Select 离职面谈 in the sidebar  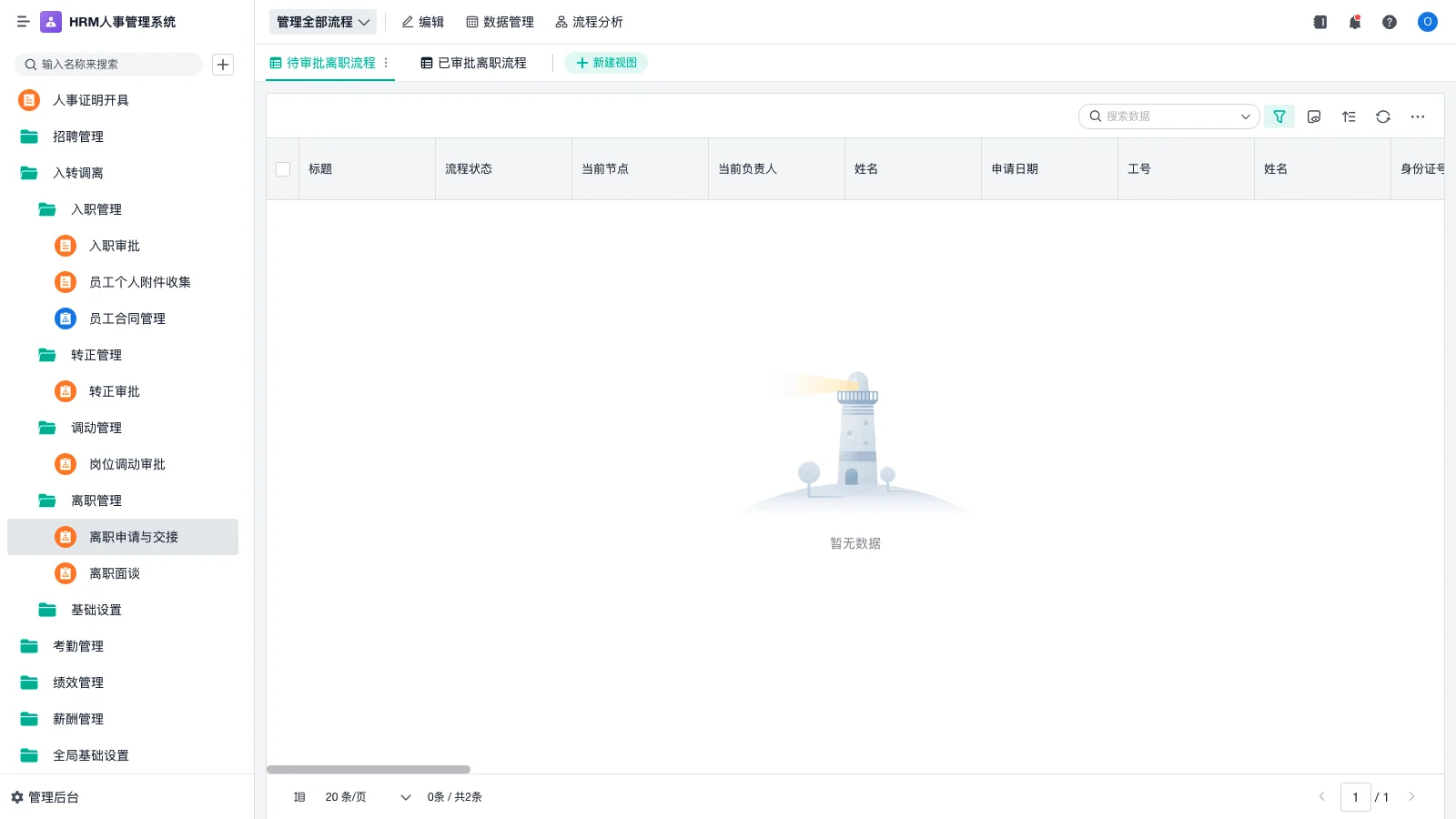[x=115, y=573]
